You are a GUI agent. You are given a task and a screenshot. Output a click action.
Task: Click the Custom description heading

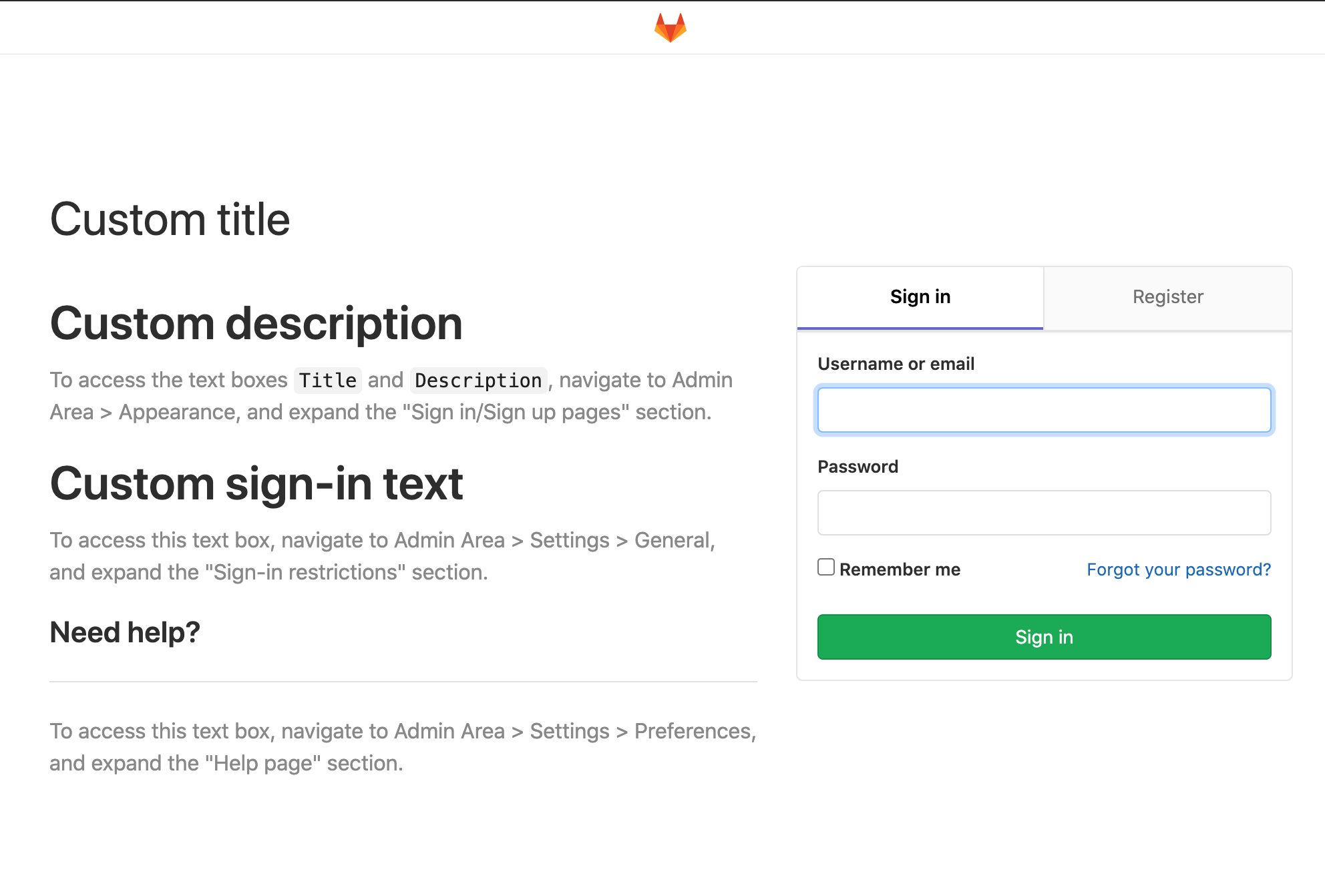256,324
